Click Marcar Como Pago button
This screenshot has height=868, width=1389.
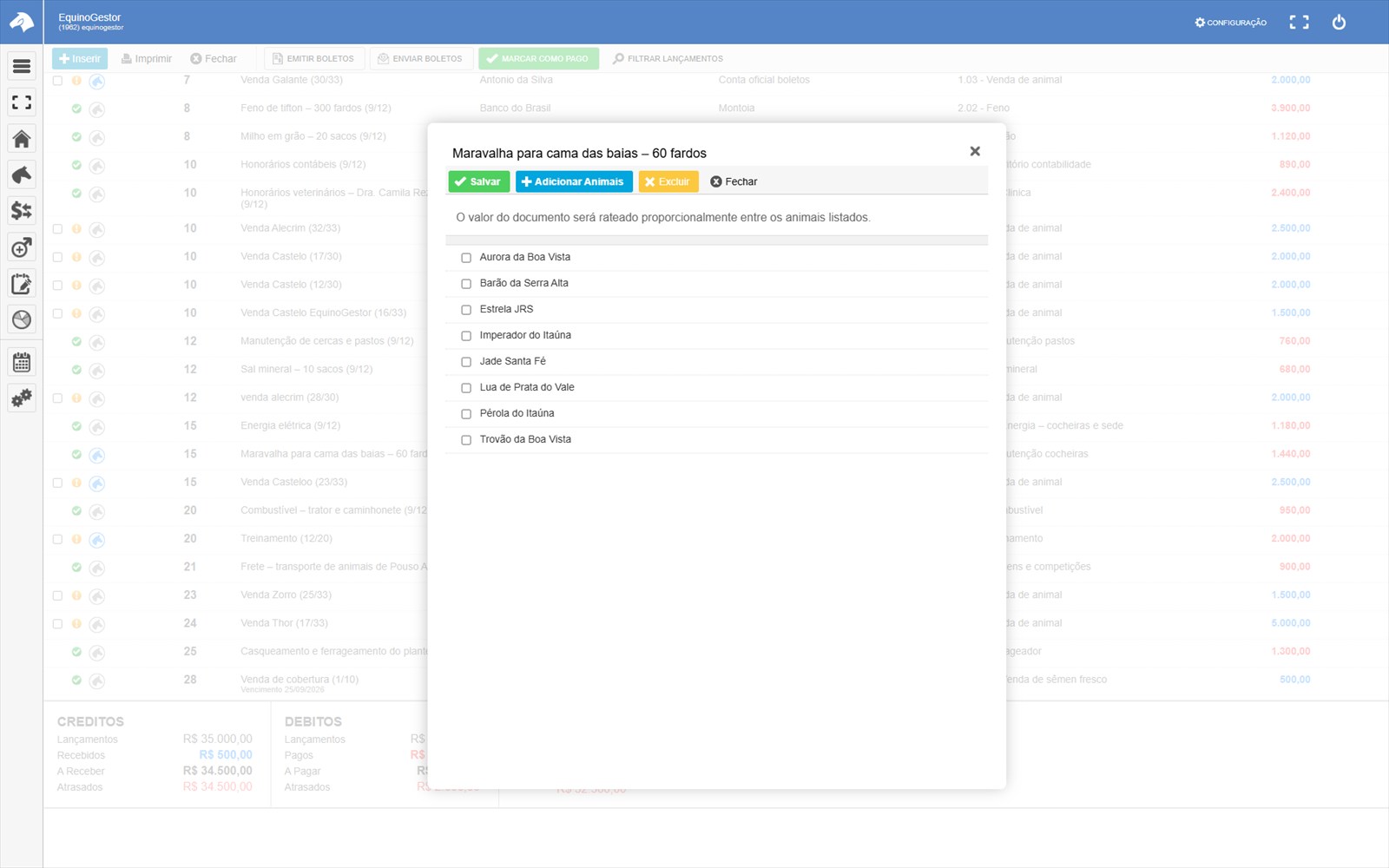point(538,58)
